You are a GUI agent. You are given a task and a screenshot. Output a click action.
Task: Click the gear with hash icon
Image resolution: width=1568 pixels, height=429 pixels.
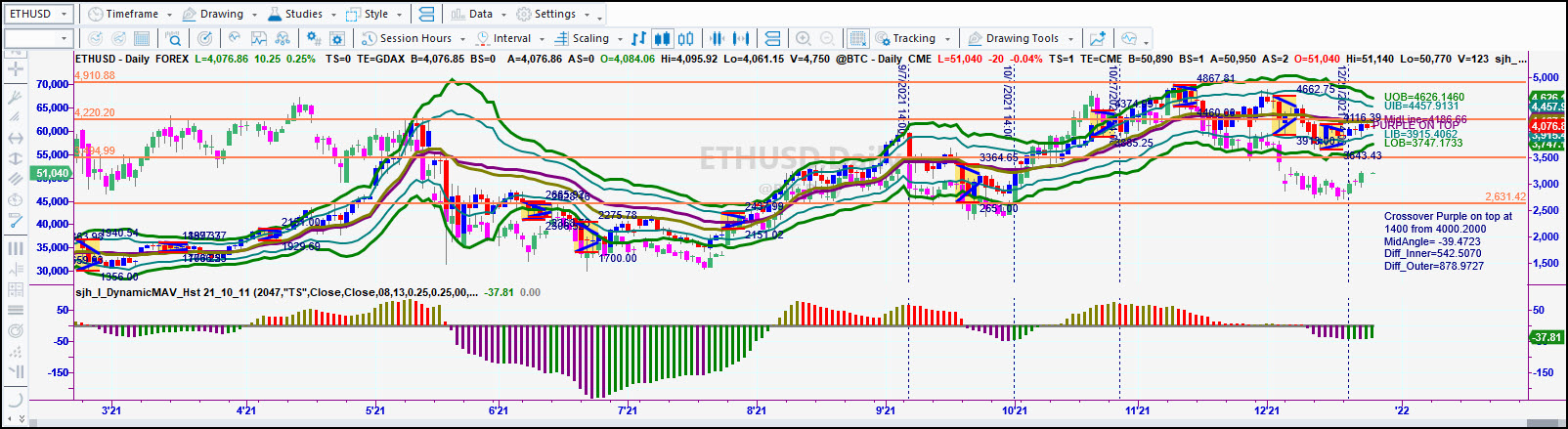313,38
